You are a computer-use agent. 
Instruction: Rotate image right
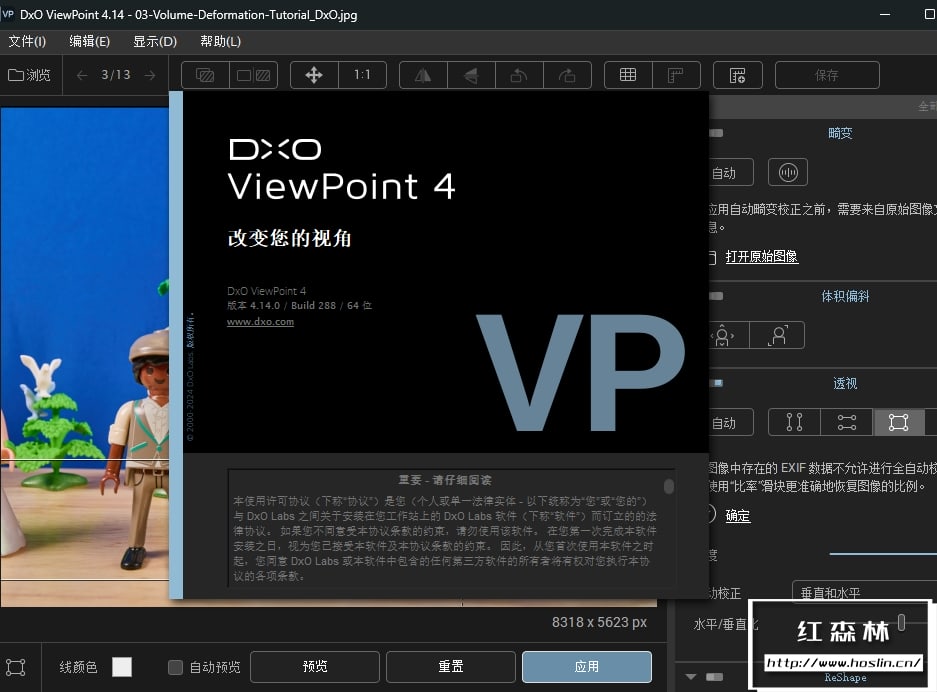click(x=567, y=75)
